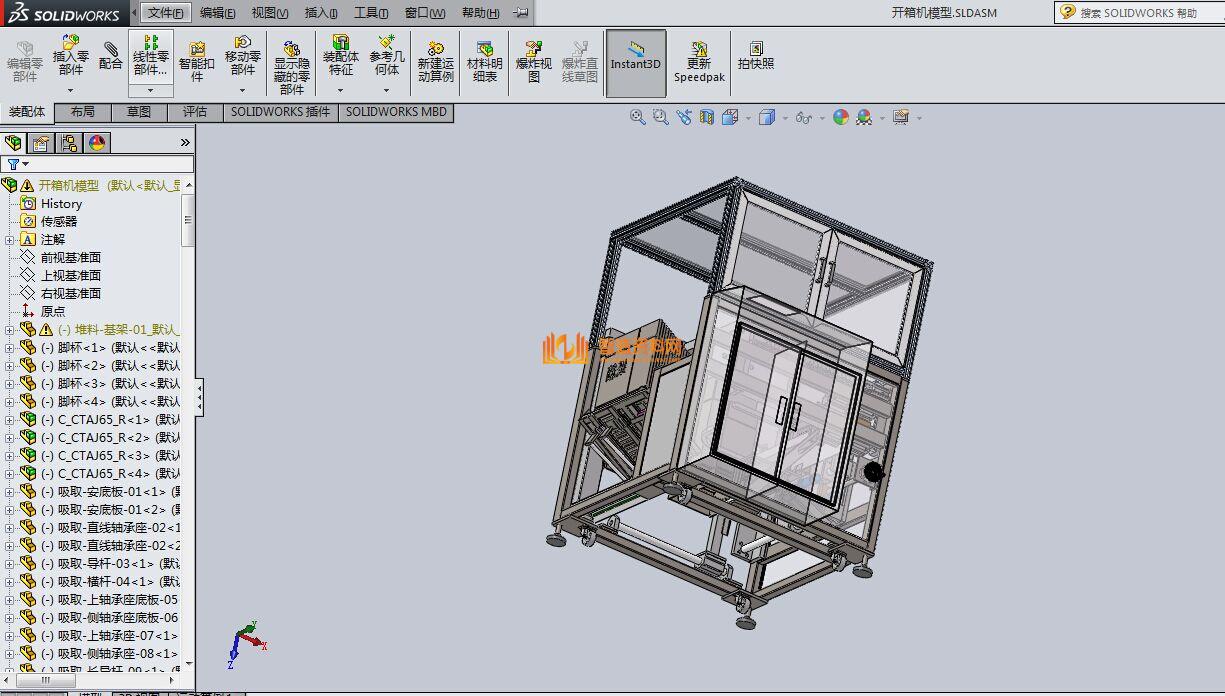The image size is (1225, 696).
Task: Toggle the menu bar pin icon
Action: pyautogui.click(x=521, y=13)
